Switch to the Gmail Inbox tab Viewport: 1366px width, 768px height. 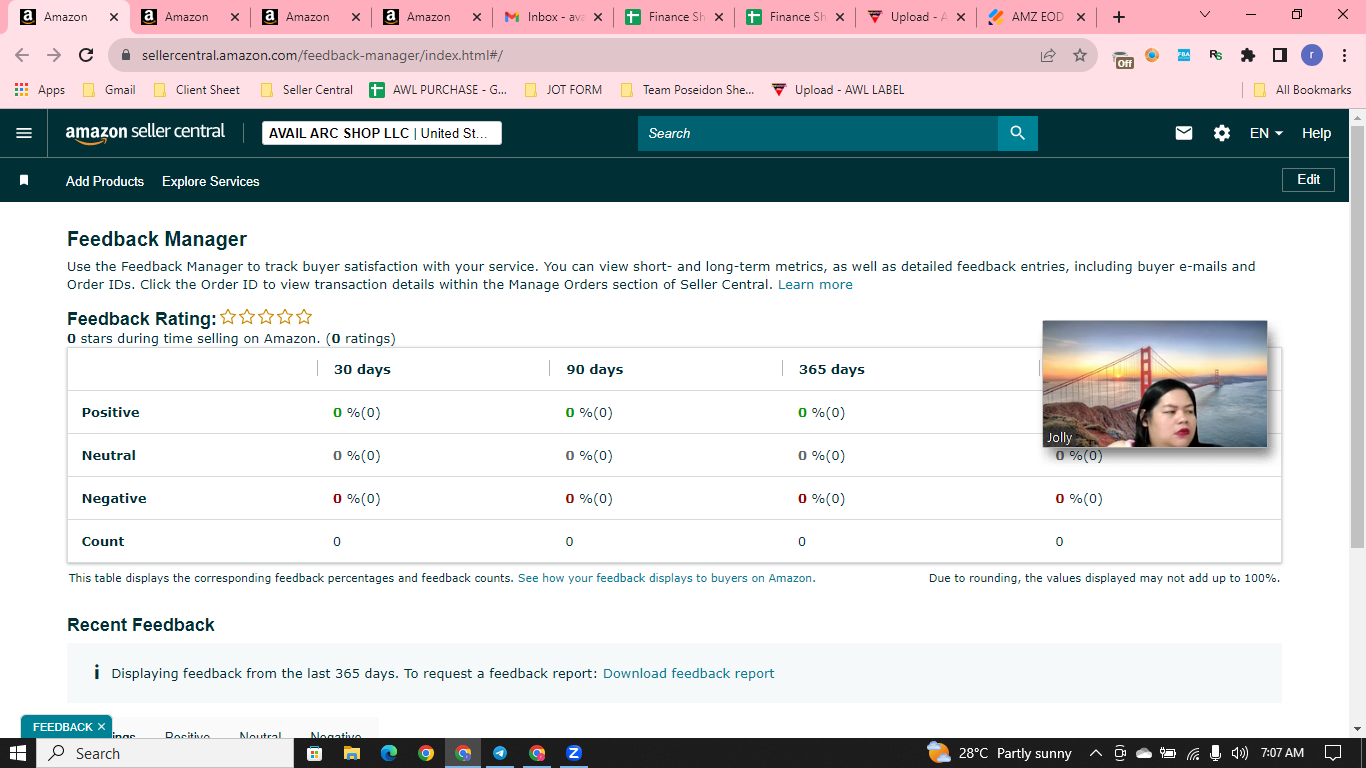(x=553, y=17)
